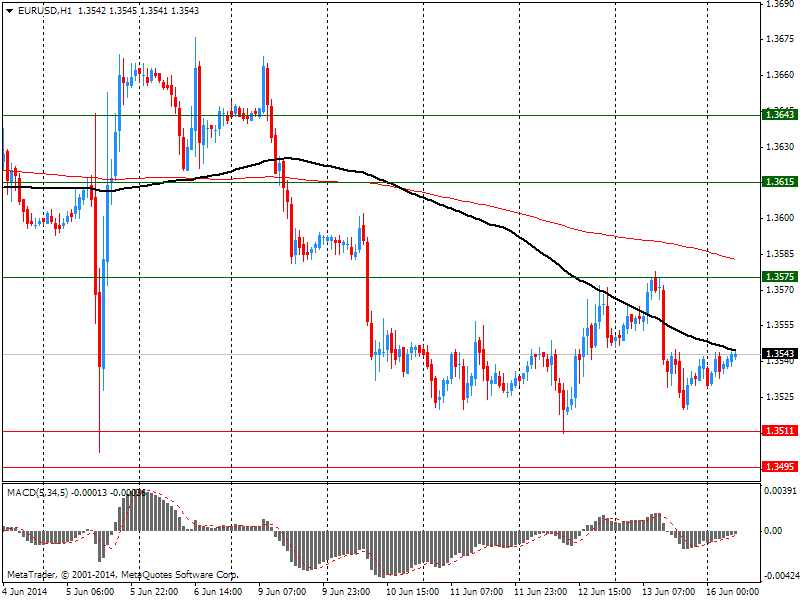Screen dimensions: 800x600
Task: Click the MACD zero level 0.00 label
Action: (774, 531)
